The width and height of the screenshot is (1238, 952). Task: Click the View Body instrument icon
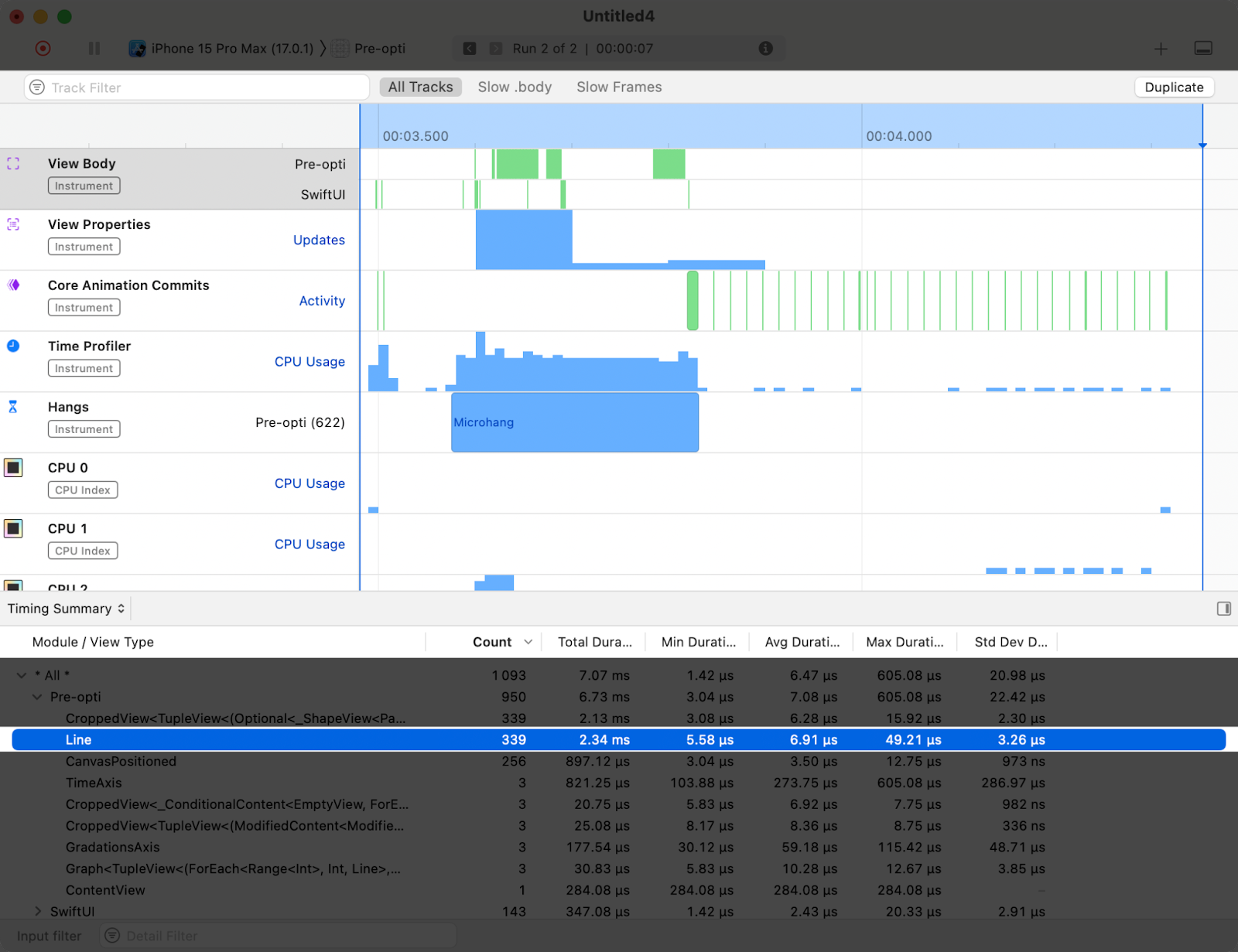pyautogui.click(x=12, y=163)
